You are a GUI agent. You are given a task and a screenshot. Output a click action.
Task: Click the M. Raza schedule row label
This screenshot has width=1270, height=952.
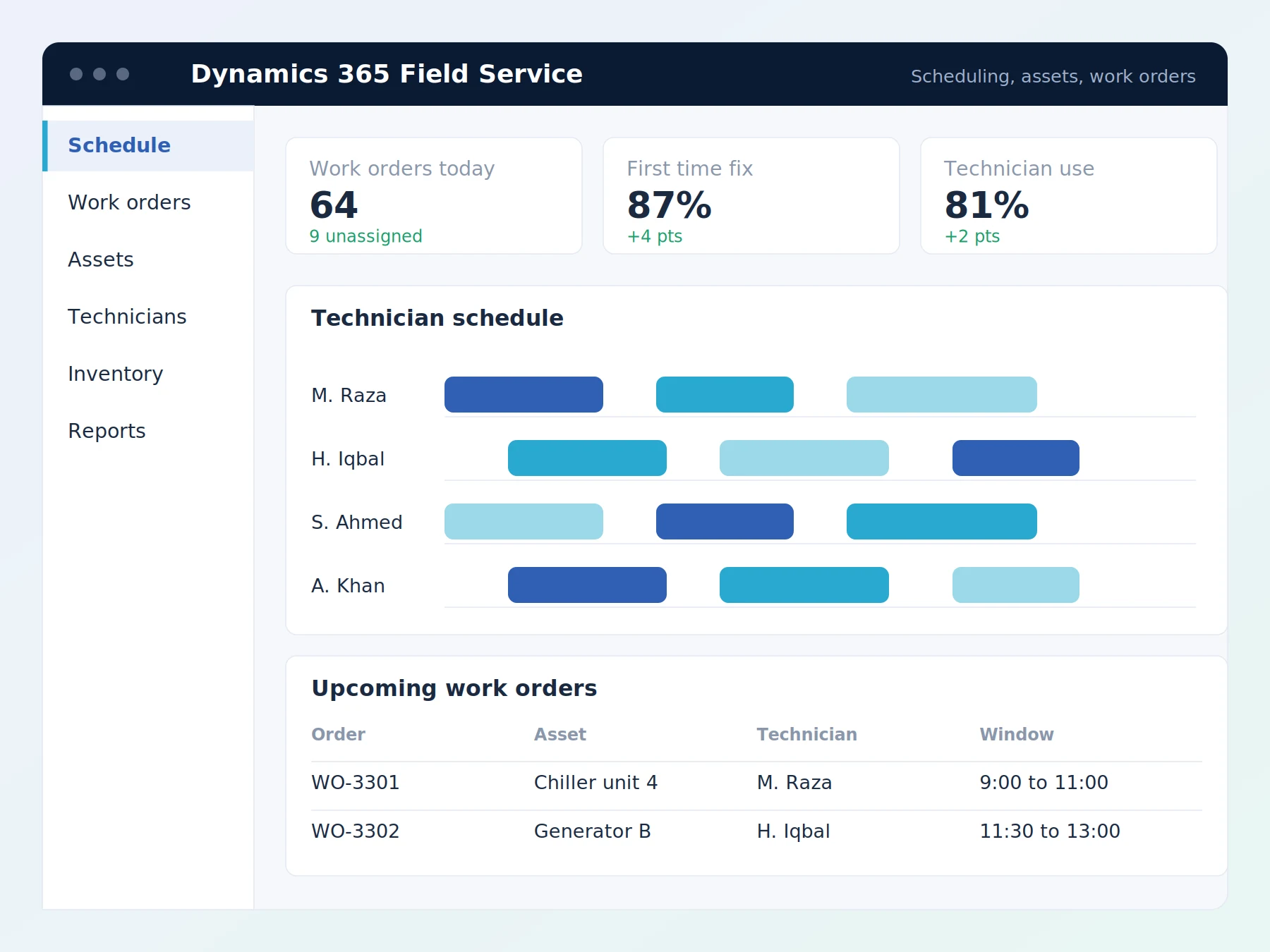point(349,396)
